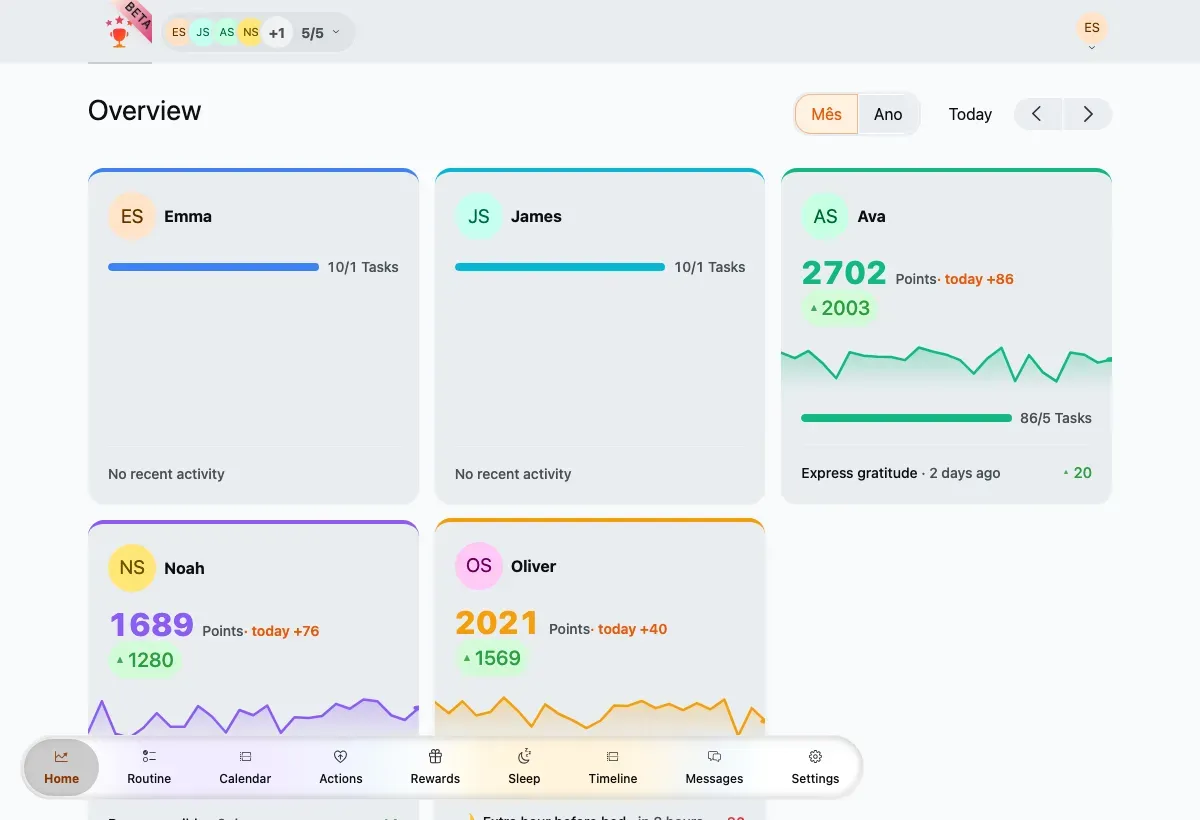Click the Today button
Viewport: 1200px width, 820px height.
pos(970,114)
